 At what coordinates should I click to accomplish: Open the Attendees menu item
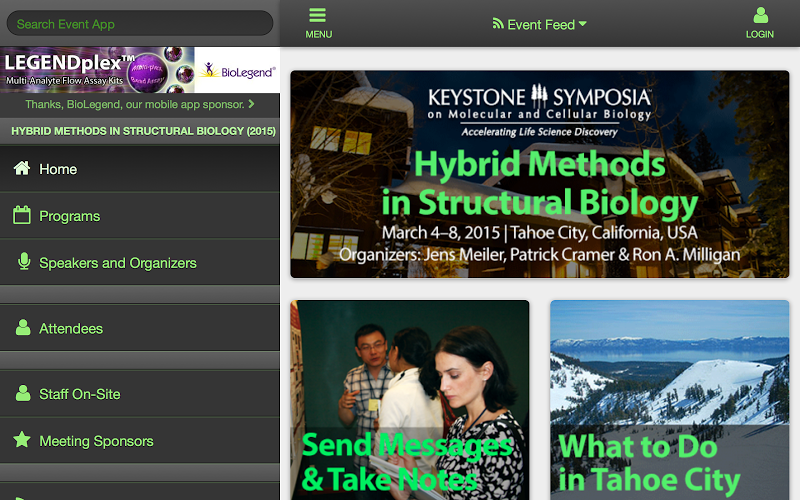pos(140,328)
